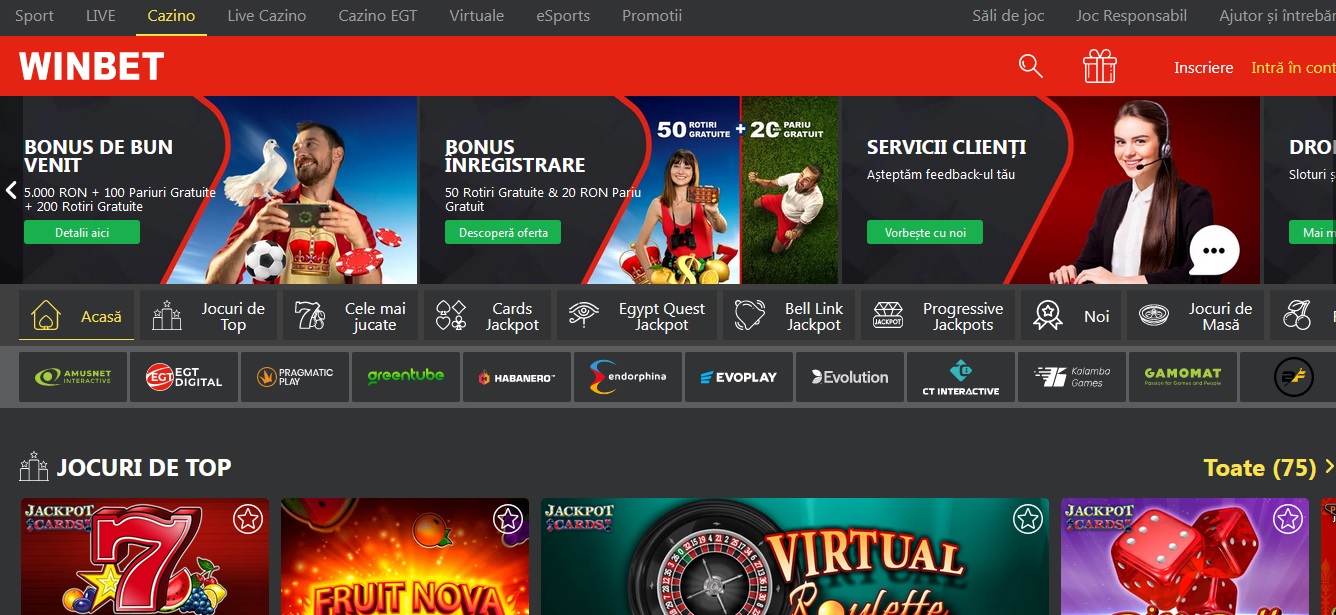This screenshot has width=1336, height=615.
Task: Click Detalii aici button
Action: (82, 233)
